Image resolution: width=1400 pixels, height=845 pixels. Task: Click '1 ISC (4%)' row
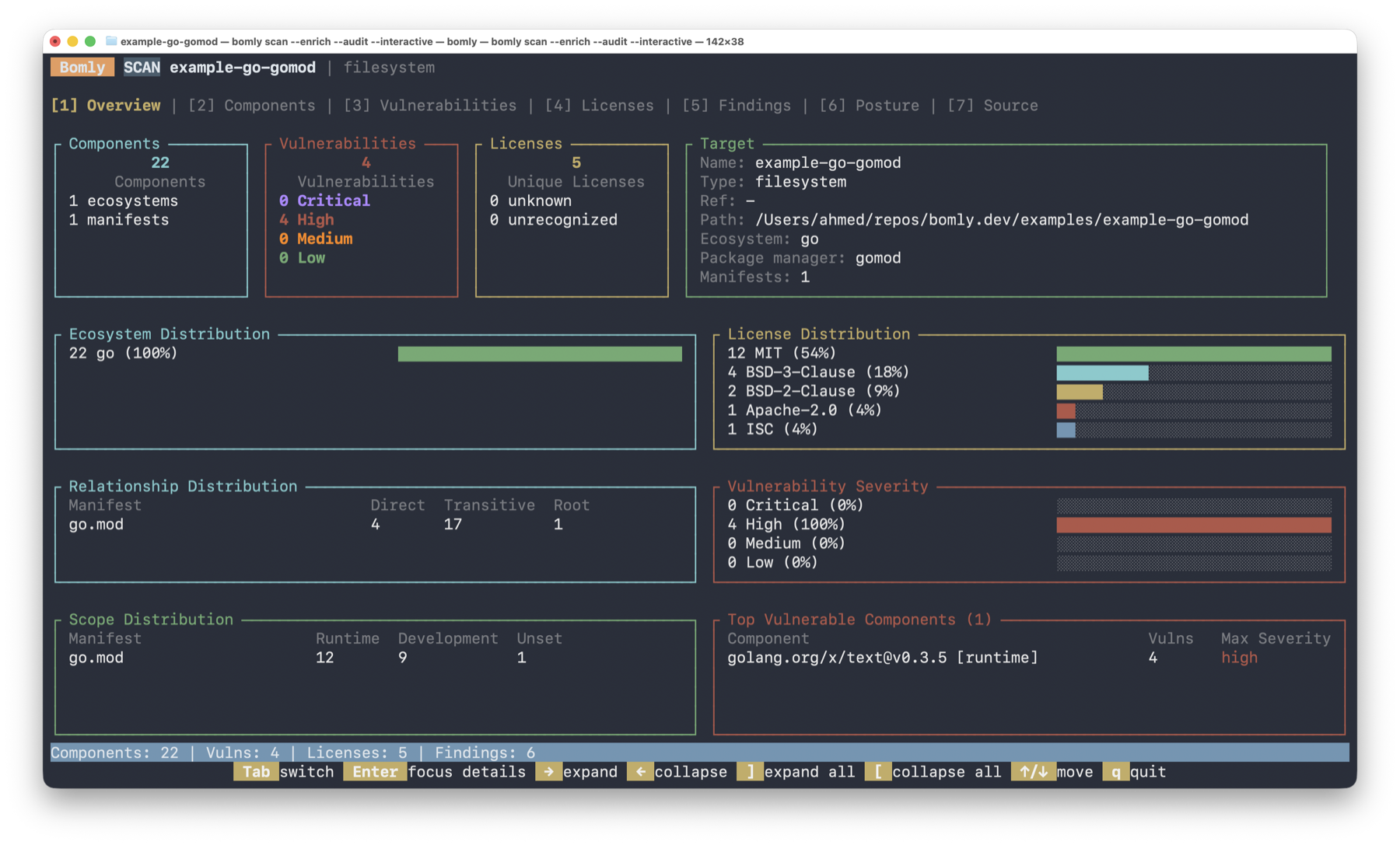(1029, 429)
